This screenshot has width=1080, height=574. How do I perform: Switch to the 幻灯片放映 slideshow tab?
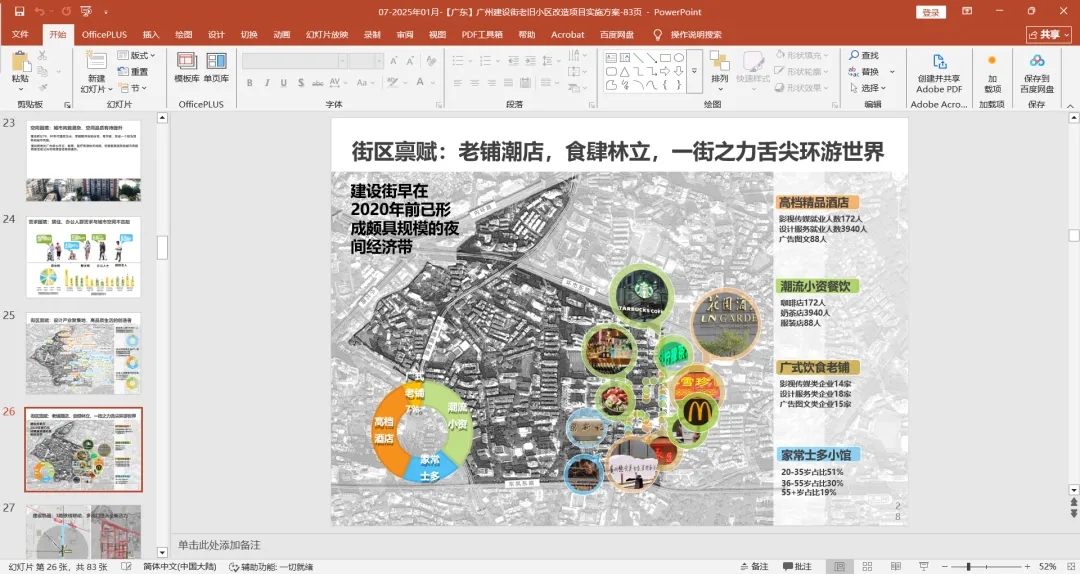326,34
